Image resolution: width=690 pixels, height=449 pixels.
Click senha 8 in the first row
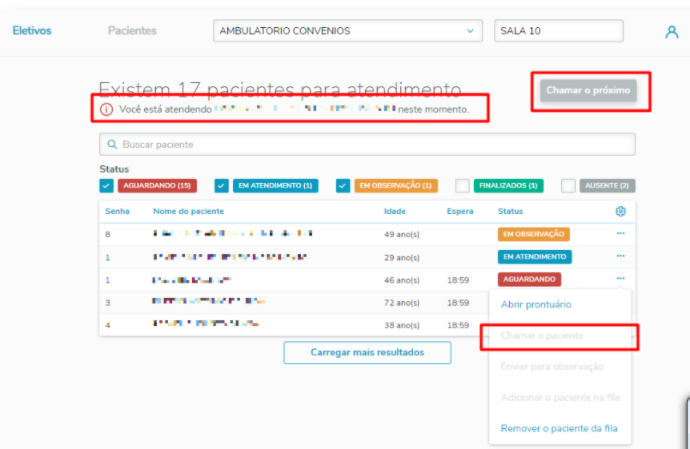(x=108, y=235)
